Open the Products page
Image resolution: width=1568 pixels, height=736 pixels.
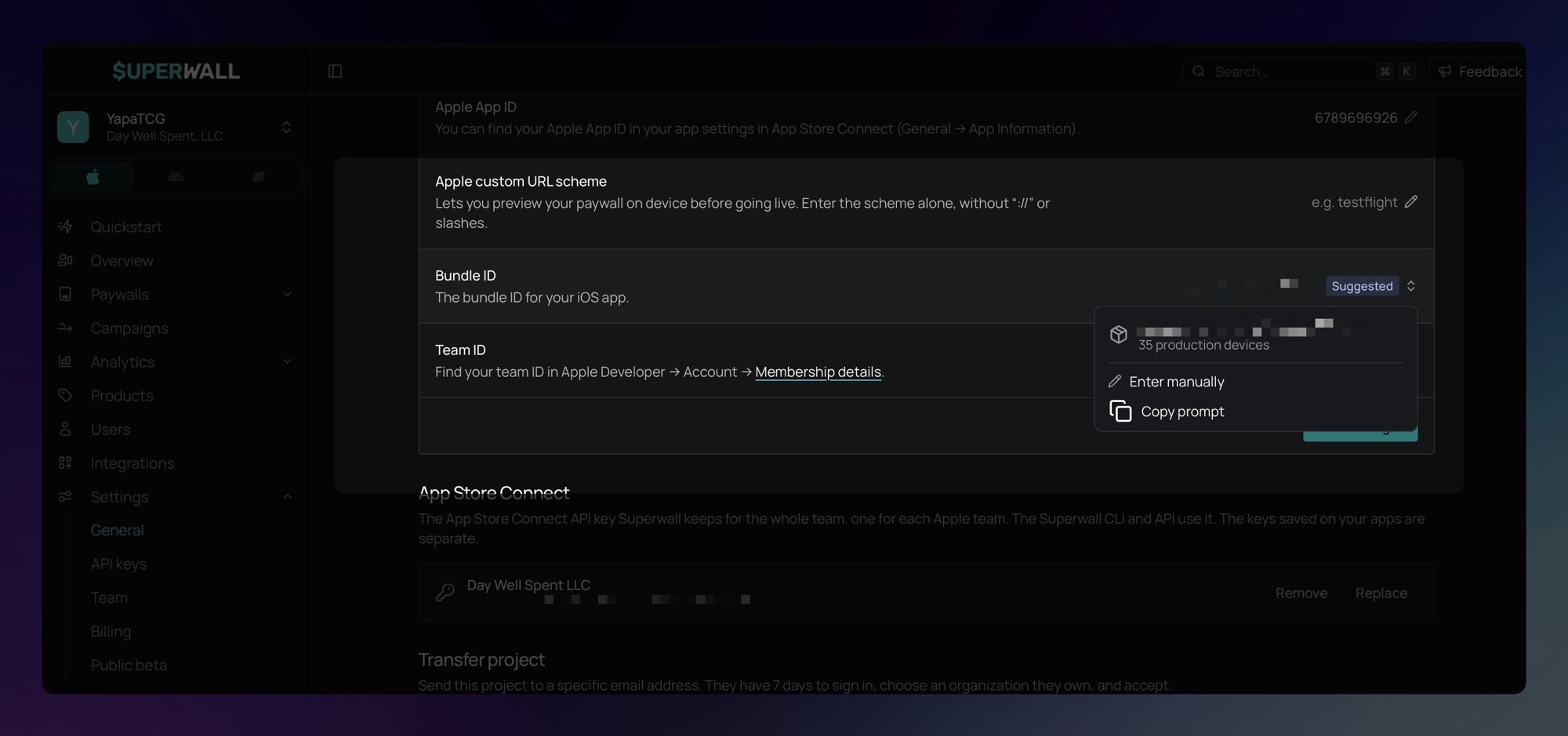coord(122,395)
